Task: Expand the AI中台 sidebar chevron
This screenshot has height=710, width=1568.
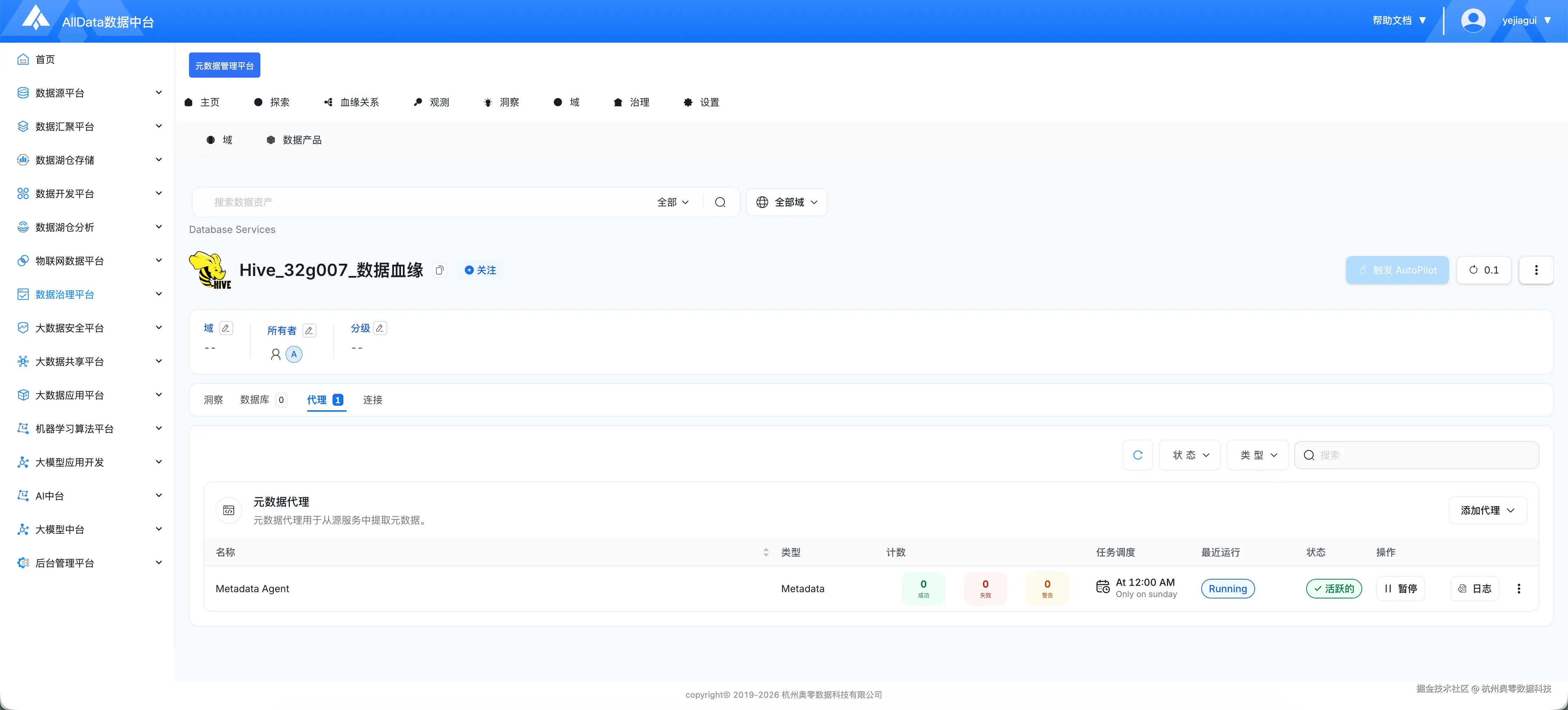Action: pyautogui.click(x=159, y=495)
